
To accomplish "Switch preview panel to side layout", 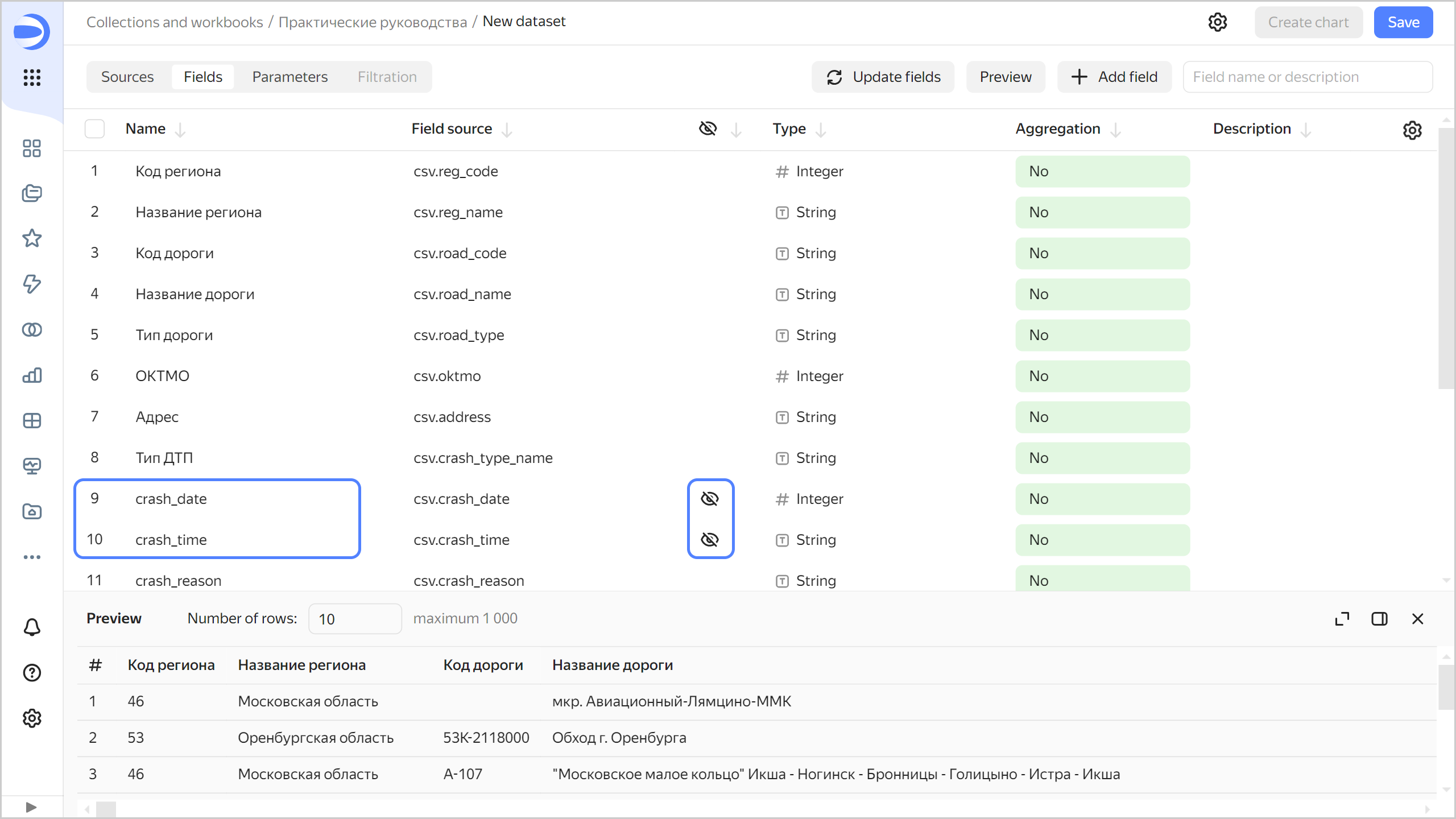I will click(1379, 619).
